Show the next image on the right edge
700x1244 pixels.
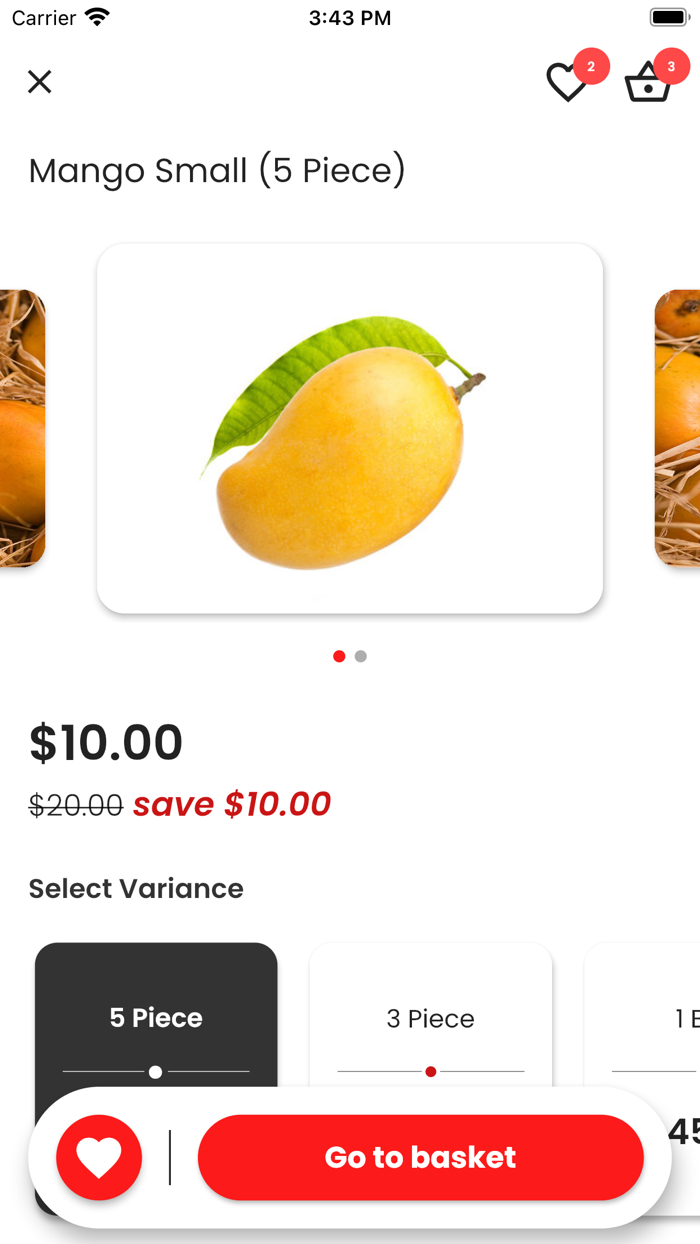678,428
